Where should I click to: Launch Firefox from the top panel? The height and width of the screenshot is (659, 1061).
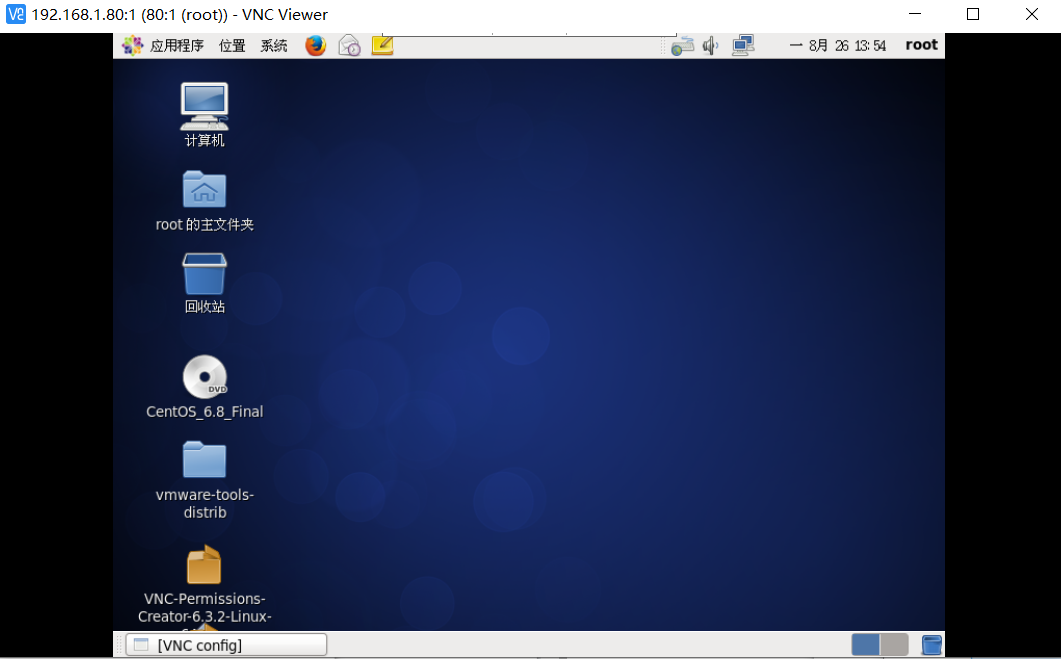tap(315, 45)
